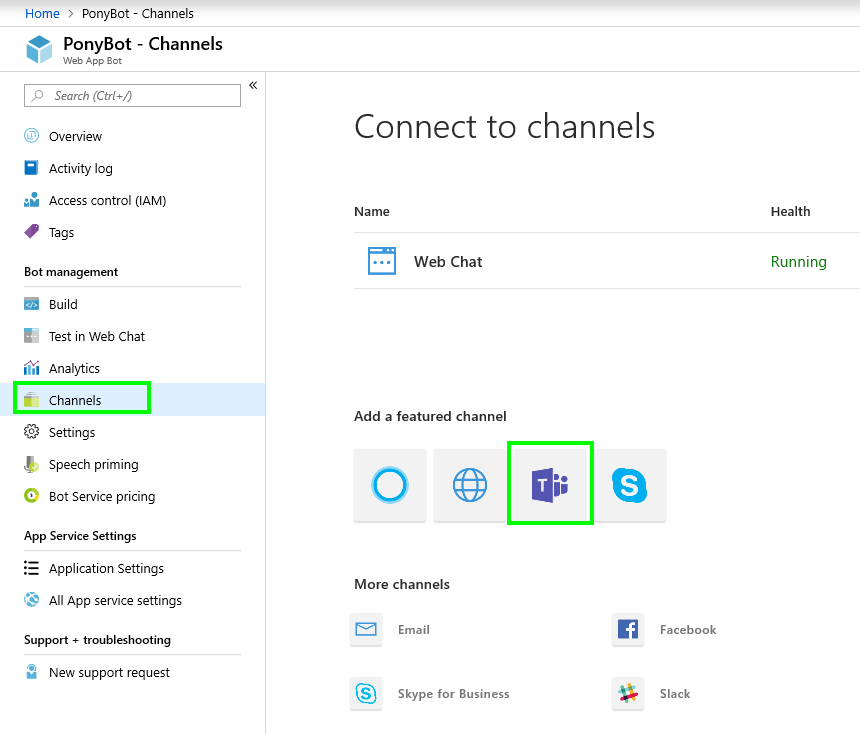Click the Test in Web Chat icon
The image size is (860, 734).
pyautogui.click(x=32, y=336)
